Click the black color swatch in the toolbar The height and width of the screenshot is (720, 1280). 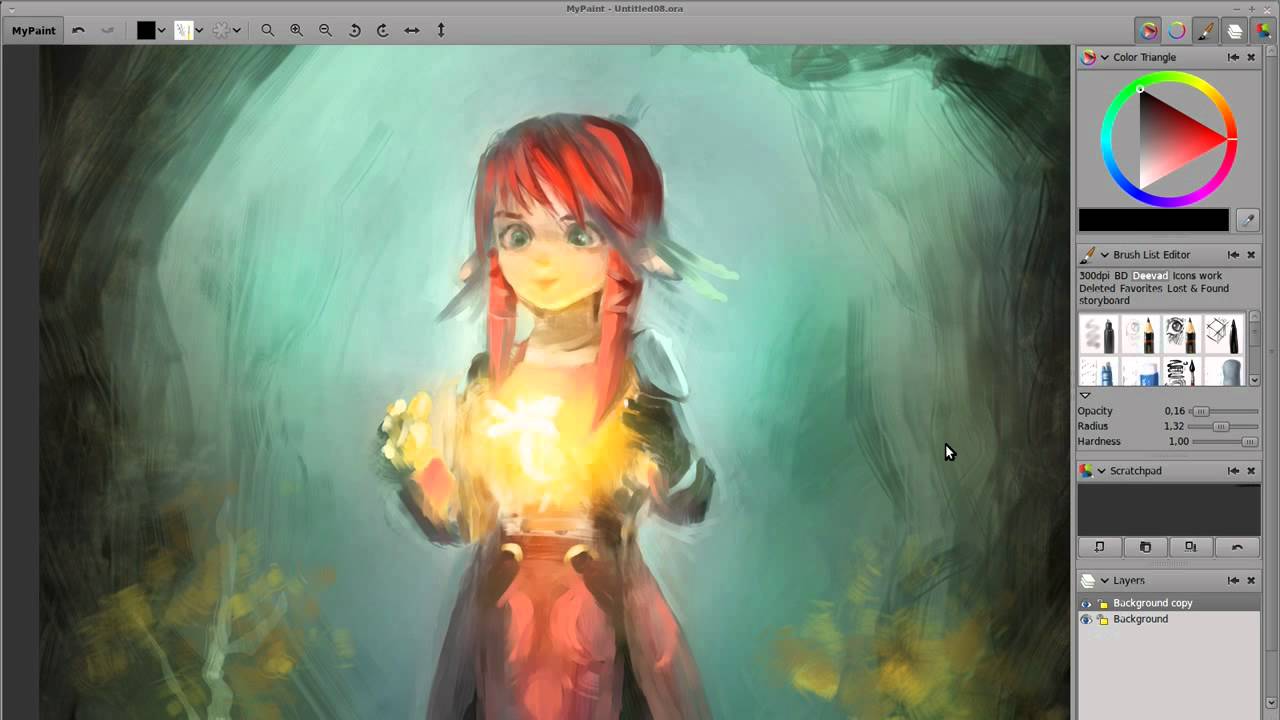[146, 30]
